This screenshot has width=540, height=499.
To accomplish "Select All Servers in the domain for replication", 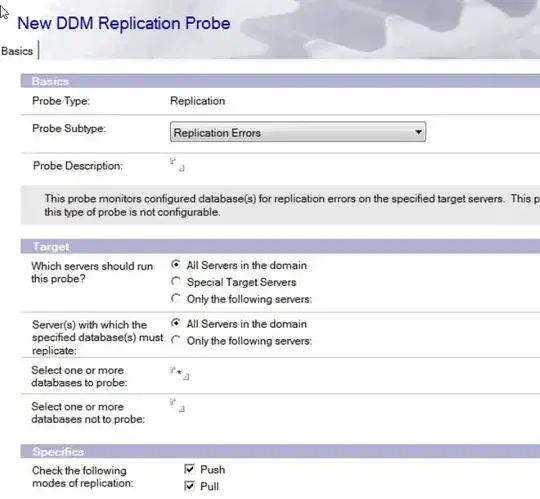I will pyautogui.click(x=176, y=323).
